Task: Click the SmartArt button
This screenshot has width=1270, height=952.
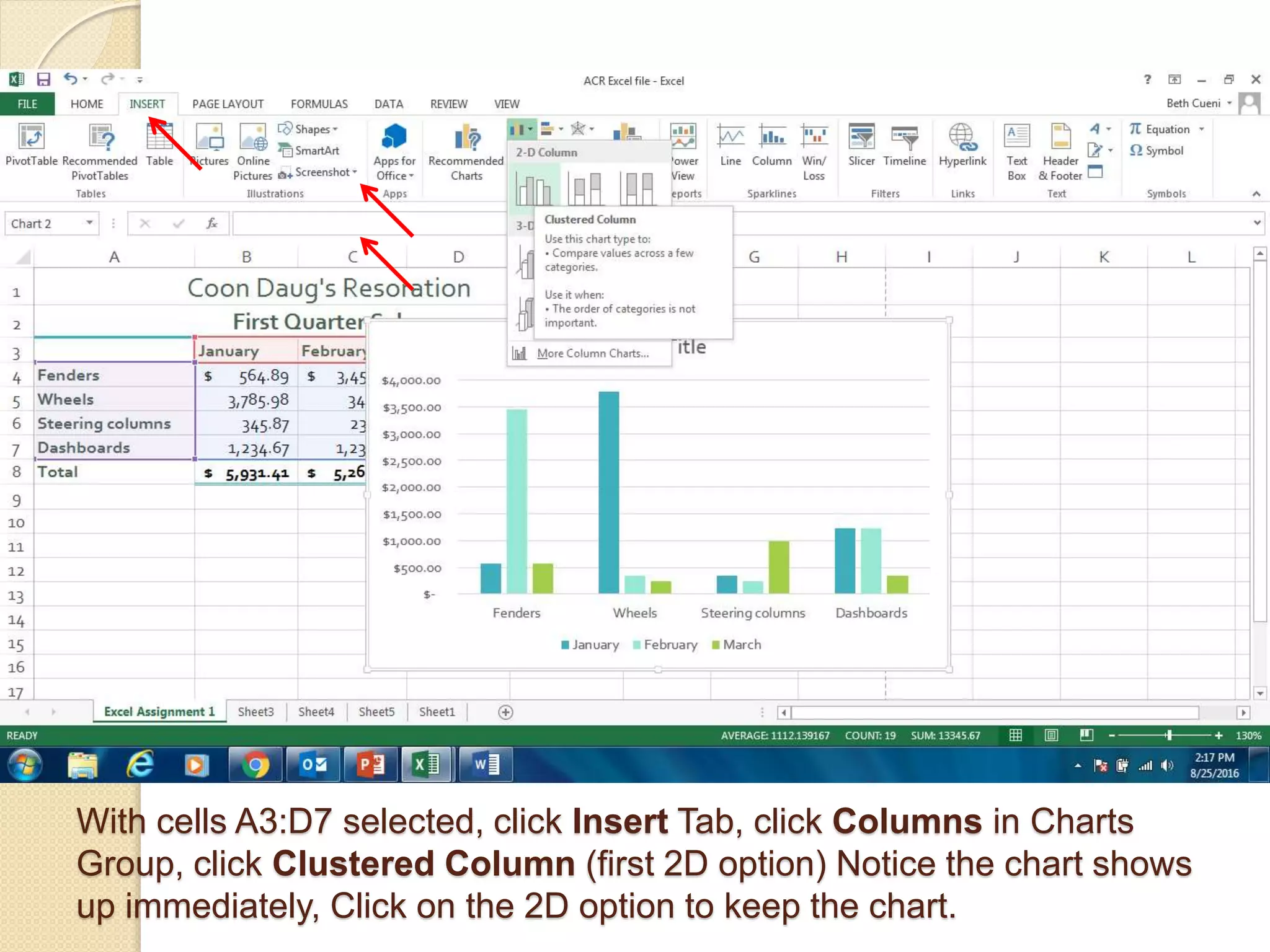Action: [x=309, y=151]
